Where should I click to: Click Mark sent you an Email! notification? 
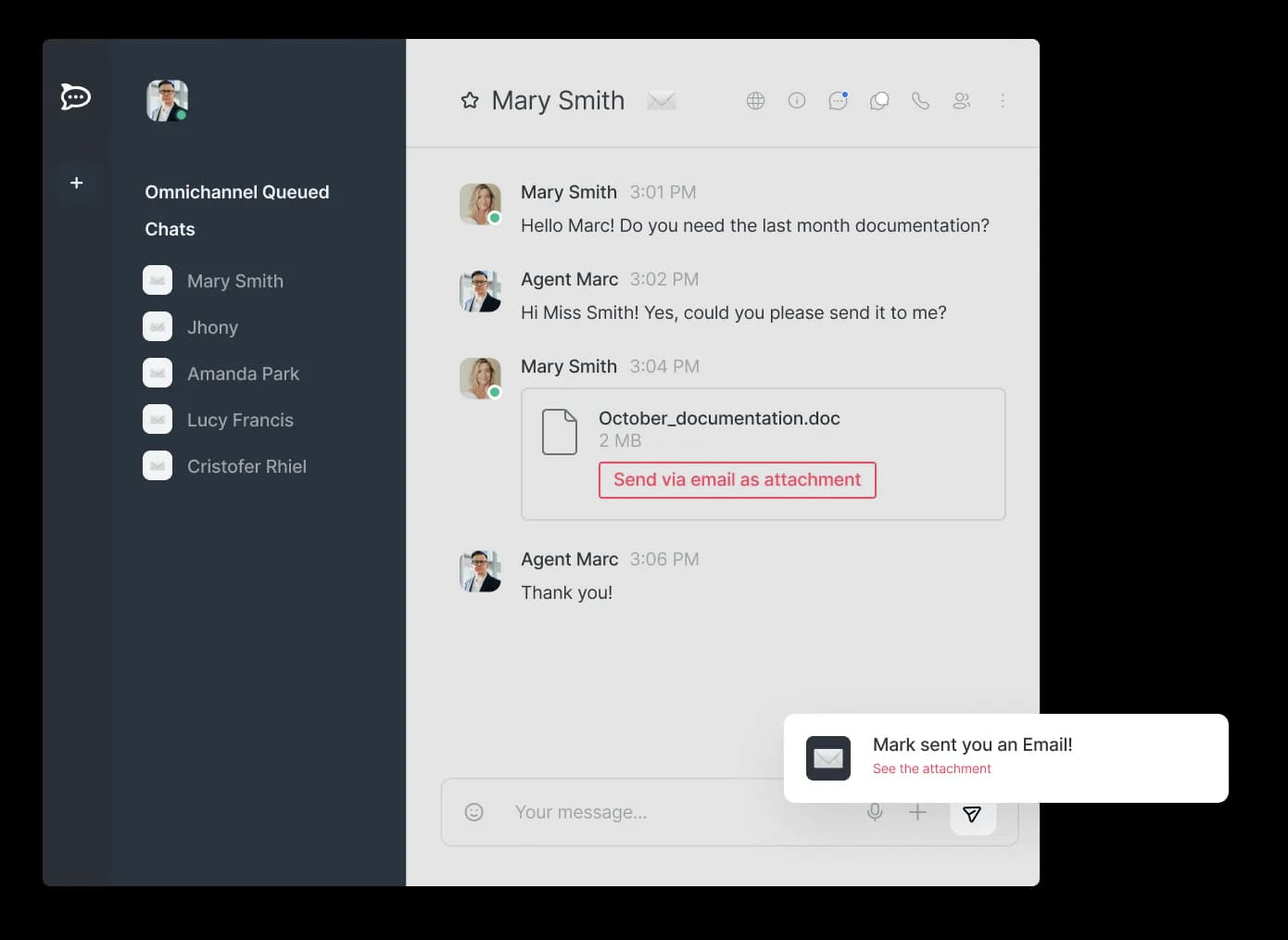[x=973, y=744]
